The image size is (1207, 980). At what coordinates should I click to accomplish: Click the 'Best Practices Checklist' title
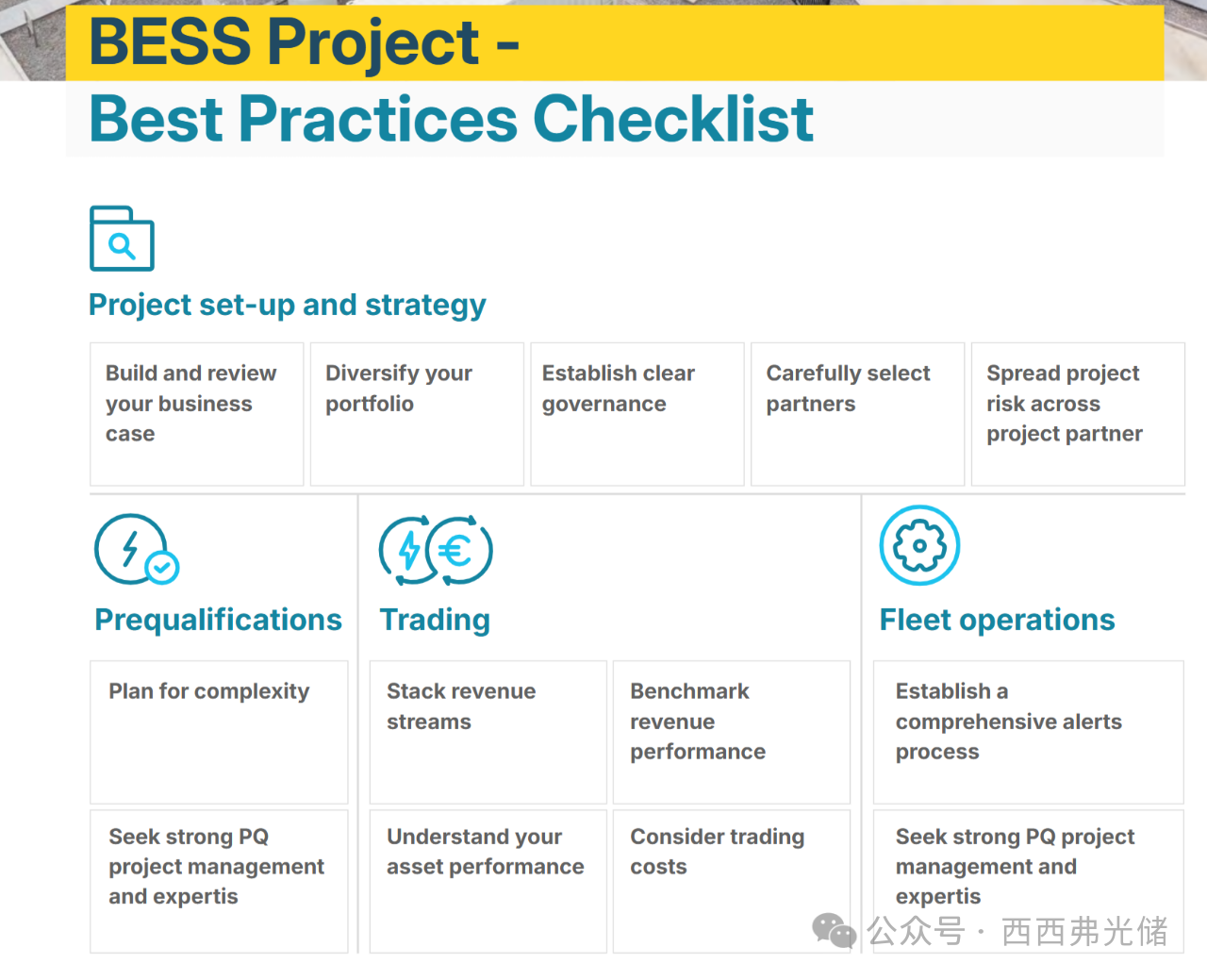coord(451,119)
